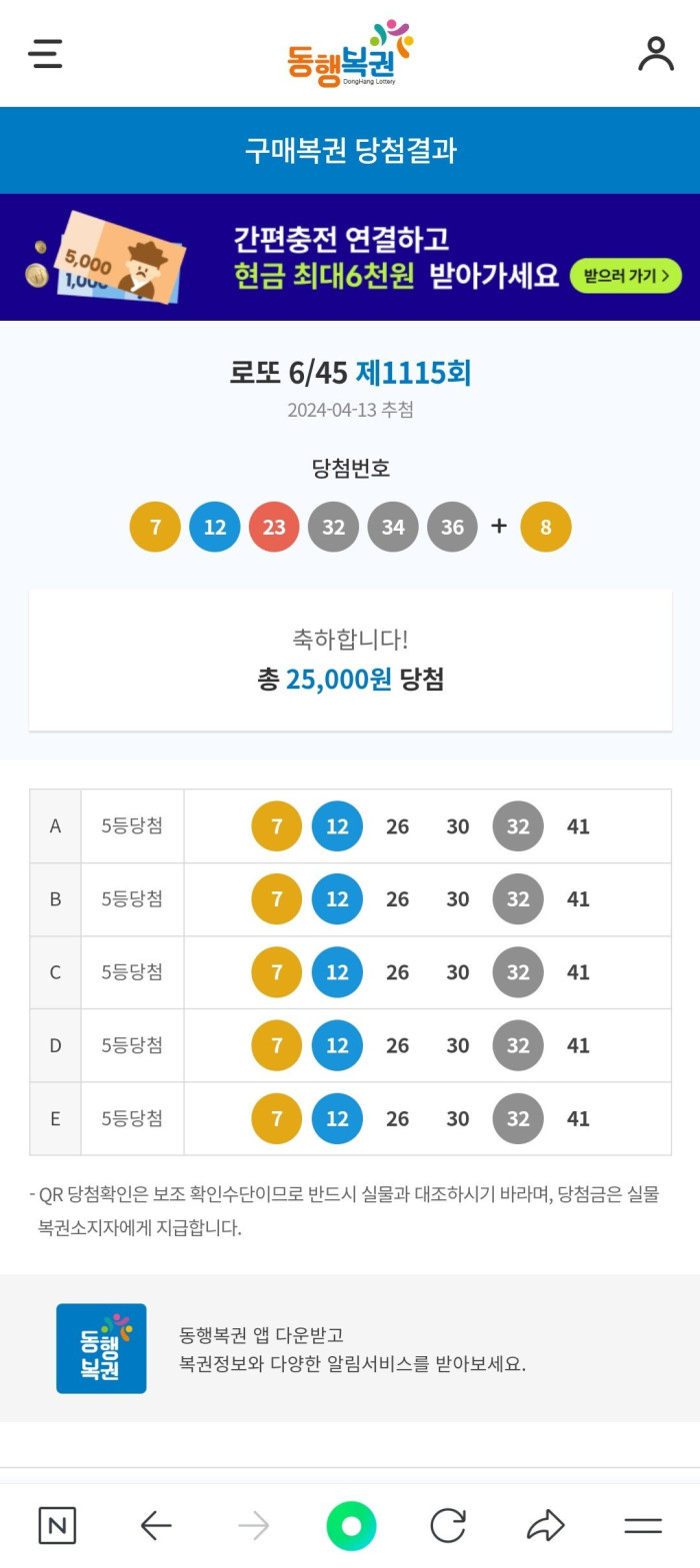The image size is (700, 1568).
Task: Open the share icon in bottom bar
Action: coord(546,1526)
